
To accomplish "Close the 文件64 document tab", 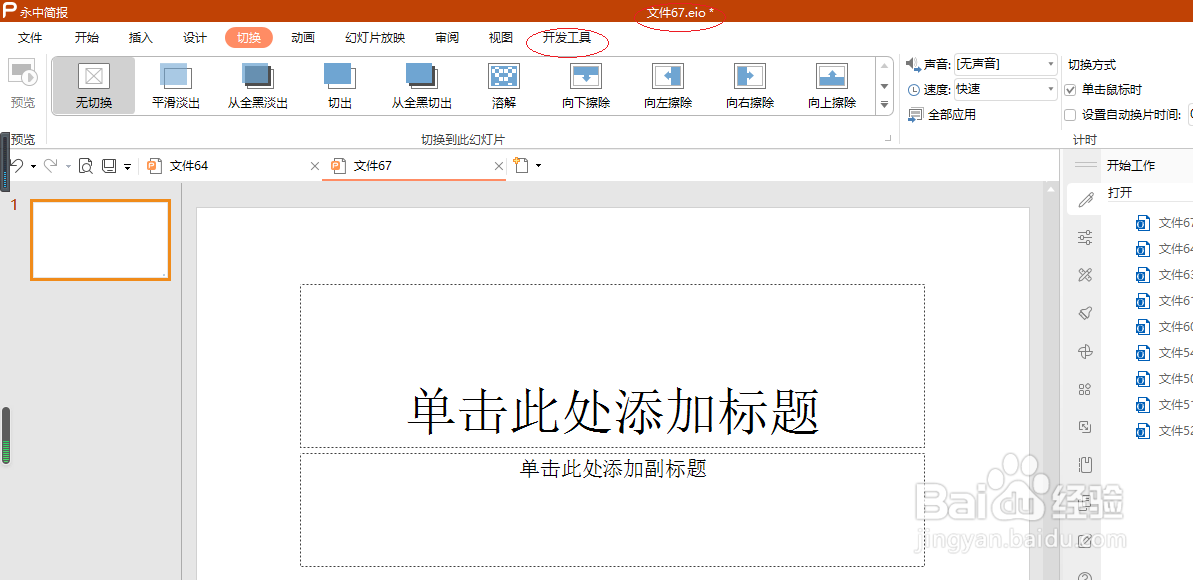I will (315, 166).
